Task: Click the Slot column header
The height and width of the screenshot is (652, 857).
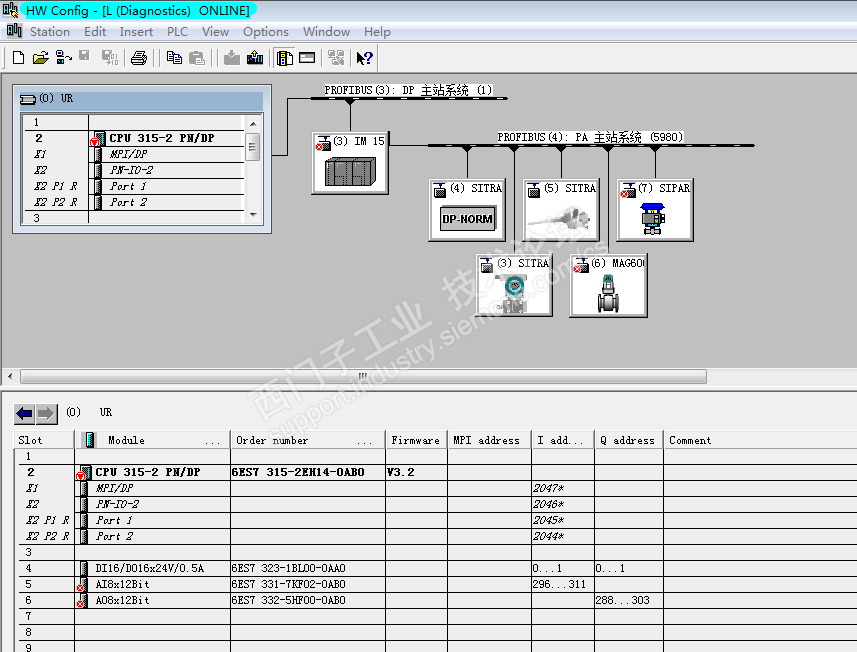Action: (x=44, y=440)
